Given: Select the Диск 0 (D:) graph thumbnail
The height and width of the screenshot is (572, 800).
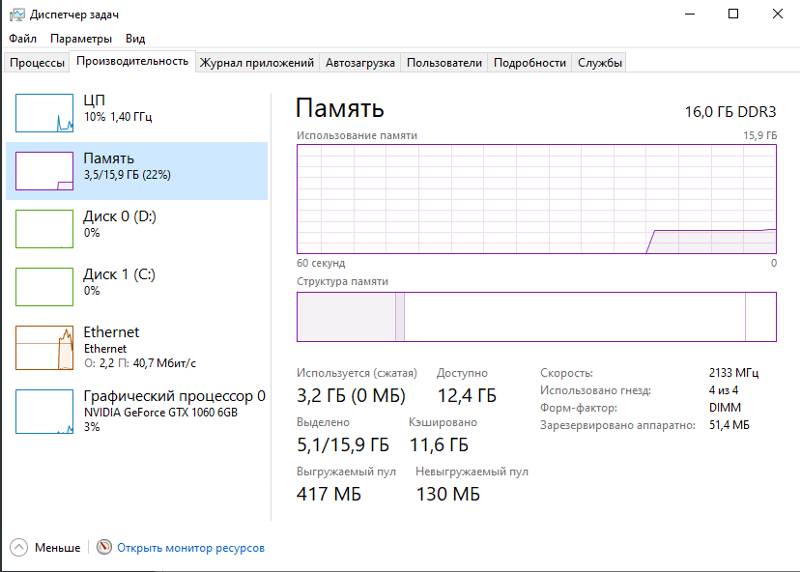Looking at the screenshot, I should click(44, 229).
